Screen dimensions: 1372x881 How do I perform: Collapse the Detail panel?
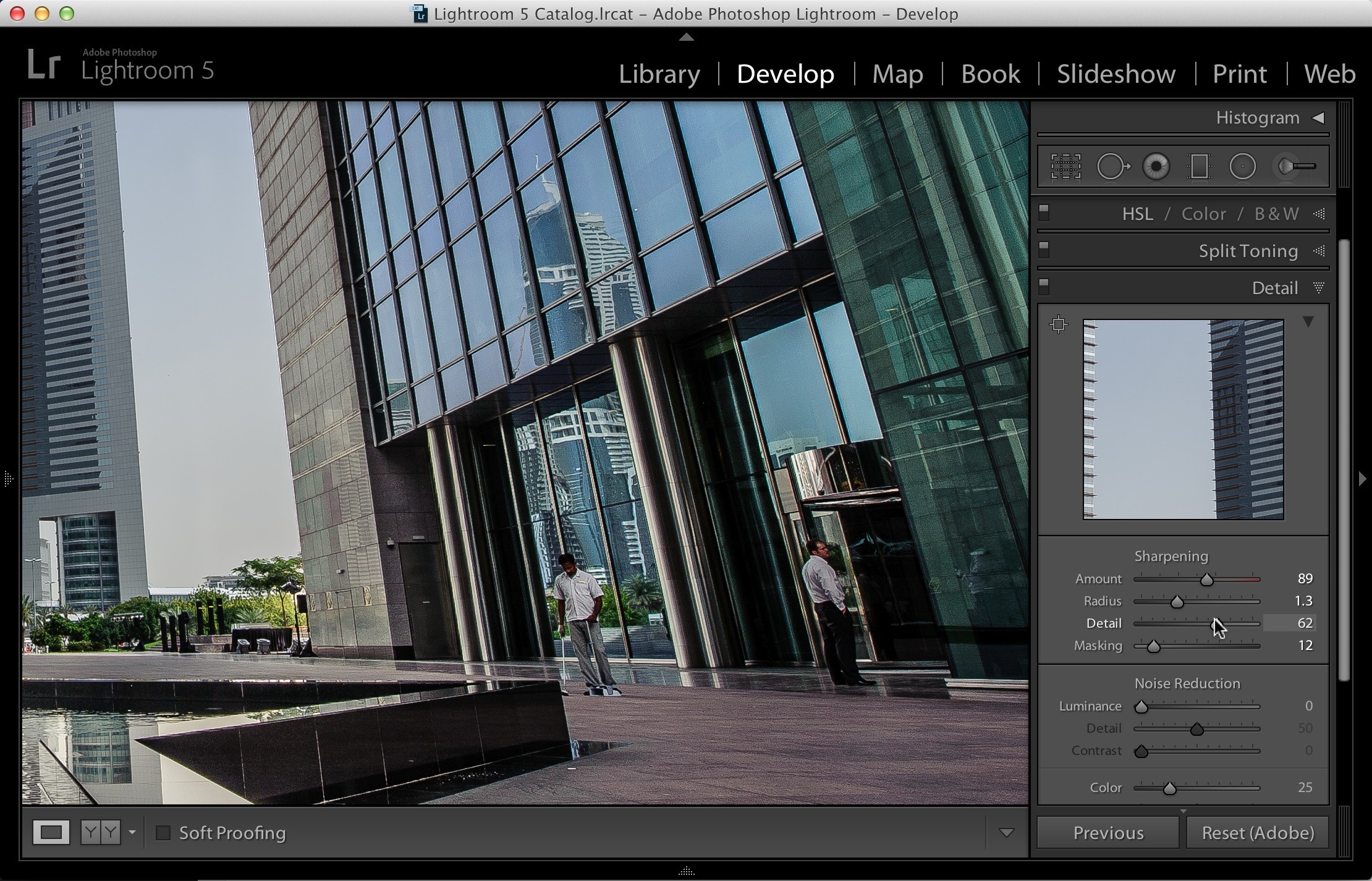(1319, 288)
